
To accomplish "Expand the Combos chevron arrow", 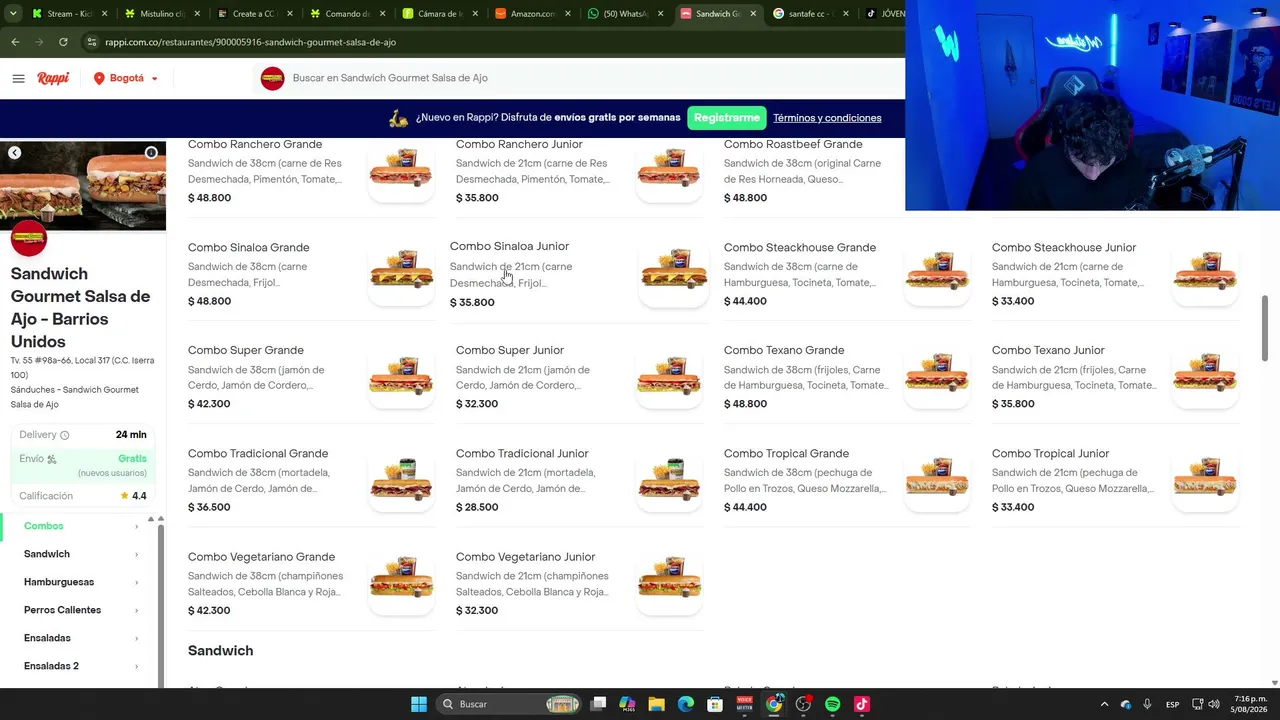I will click(137, 526).
